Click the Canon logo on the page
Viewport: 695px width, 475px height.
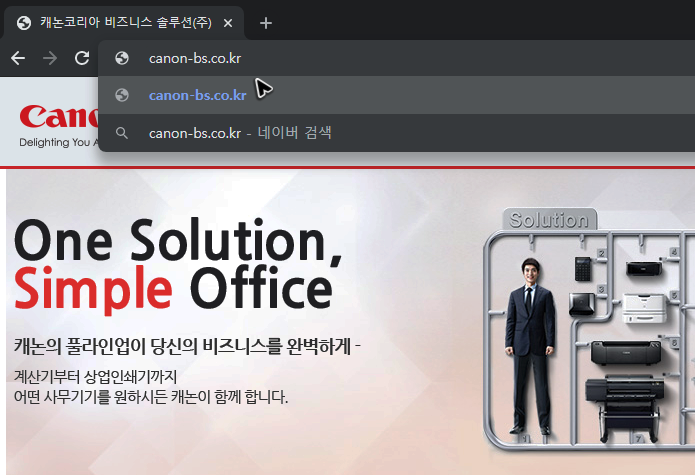click(x=59, y=117)
